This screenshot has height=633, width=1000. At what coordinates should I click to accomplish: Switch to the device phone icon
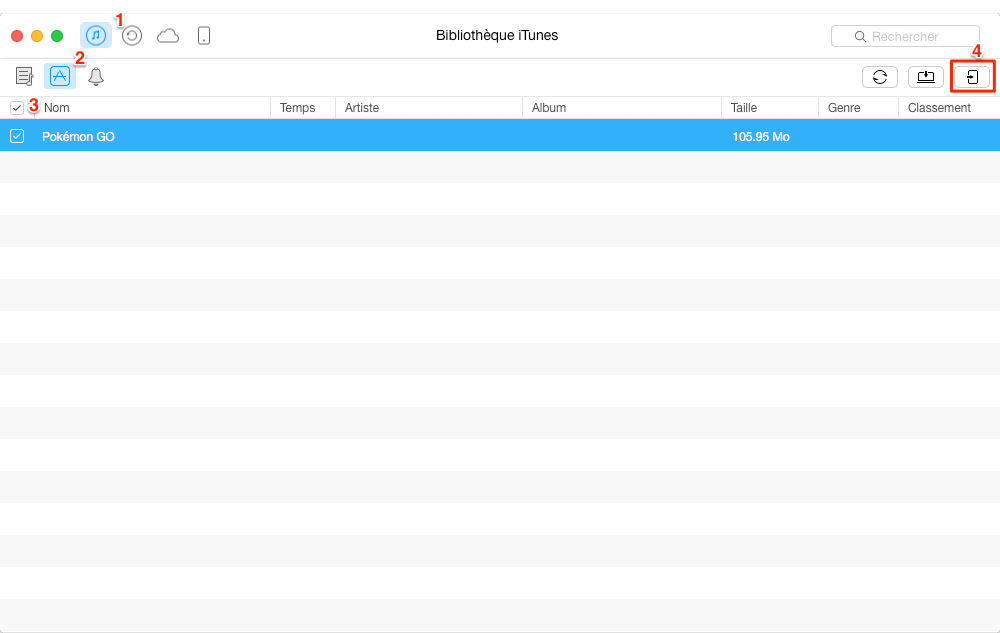tap(204, 36)
